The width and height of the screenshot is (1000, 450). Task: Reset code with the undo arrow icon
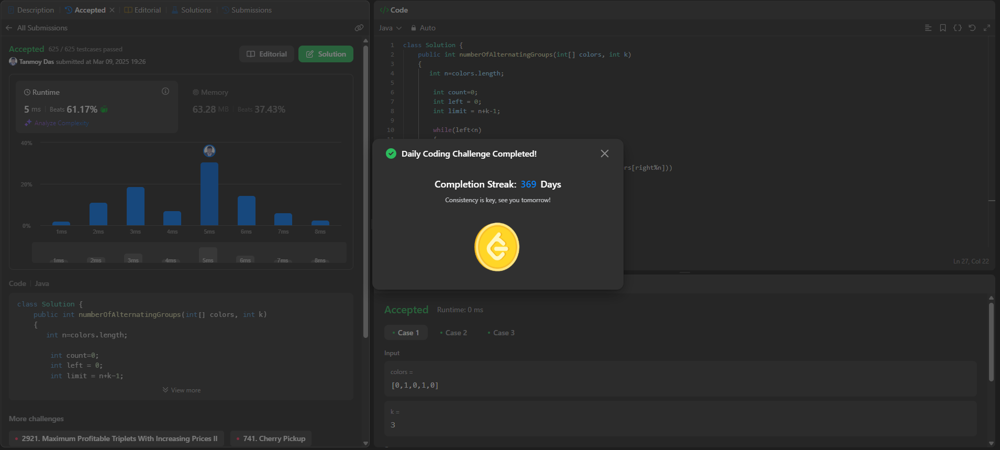[972, 28]
